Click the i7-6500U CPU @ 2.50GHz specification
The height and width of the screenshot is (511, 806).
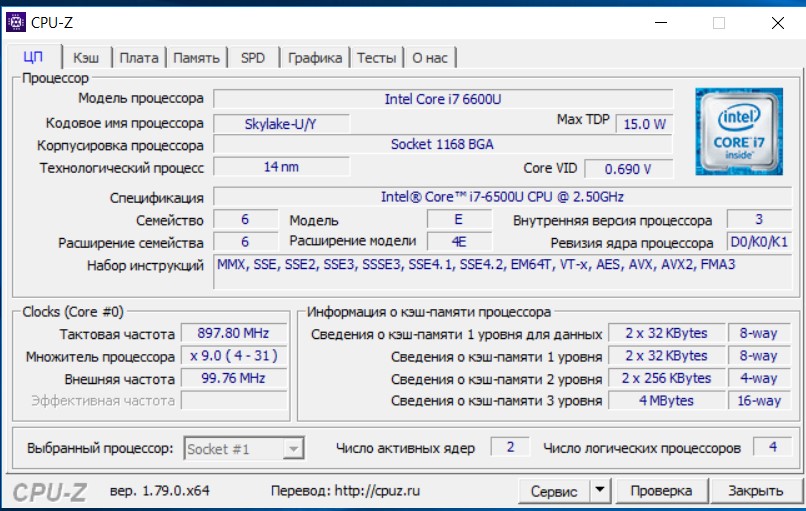(502, 197)
